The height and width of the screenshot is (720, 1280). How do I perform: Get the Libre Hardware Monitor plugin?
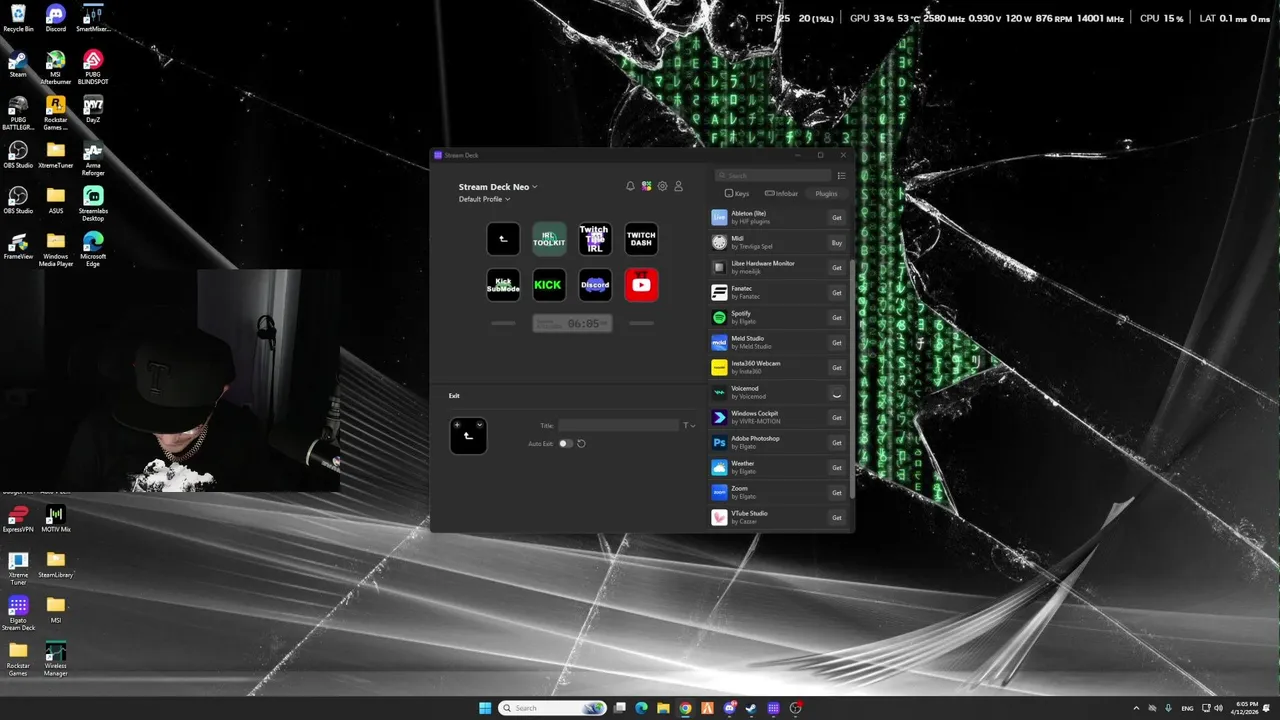pyautogui.click(x=837, y=267)
